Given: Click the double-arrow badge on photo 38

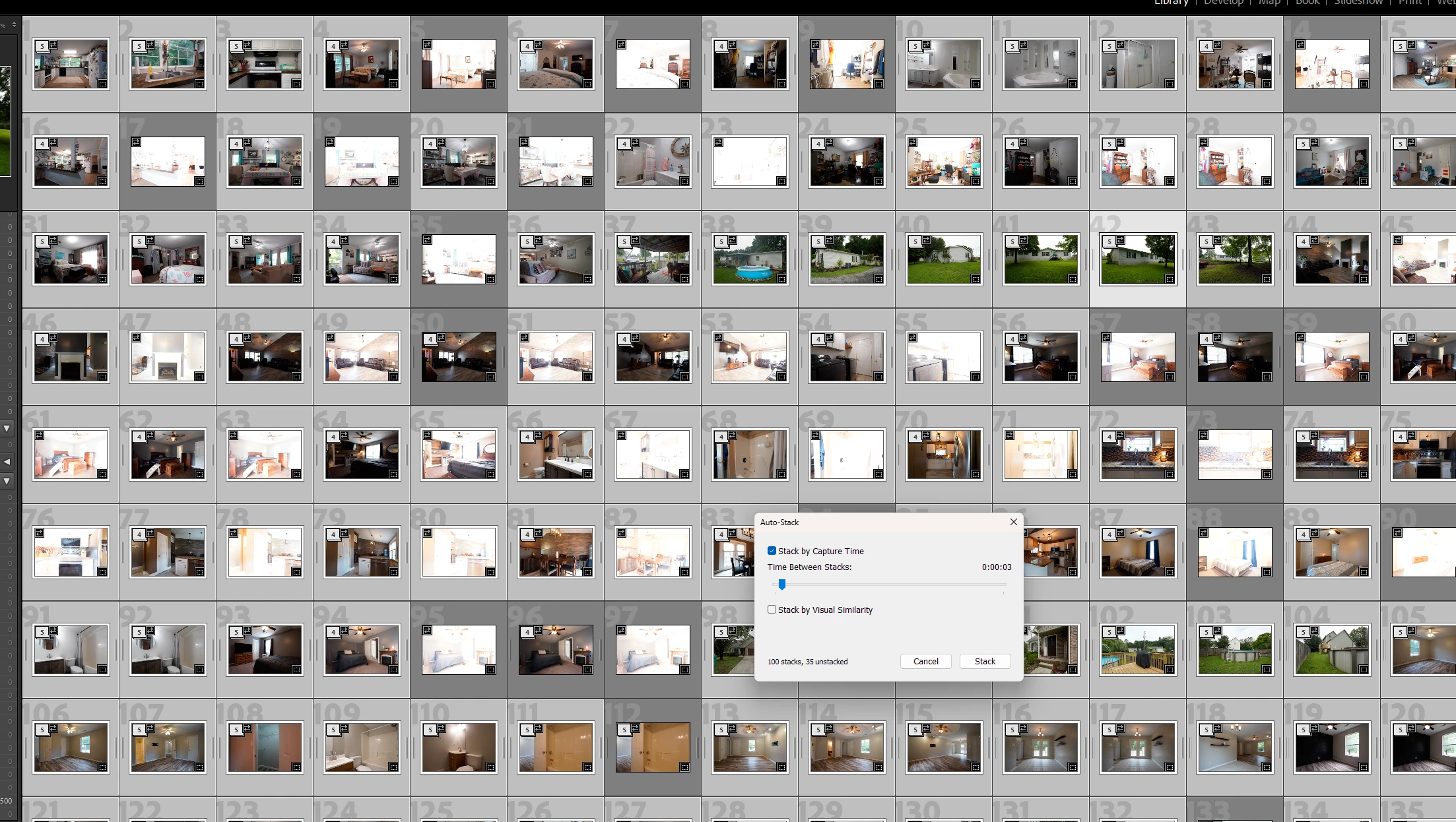Looking at the screenshot, I should 733,240.
